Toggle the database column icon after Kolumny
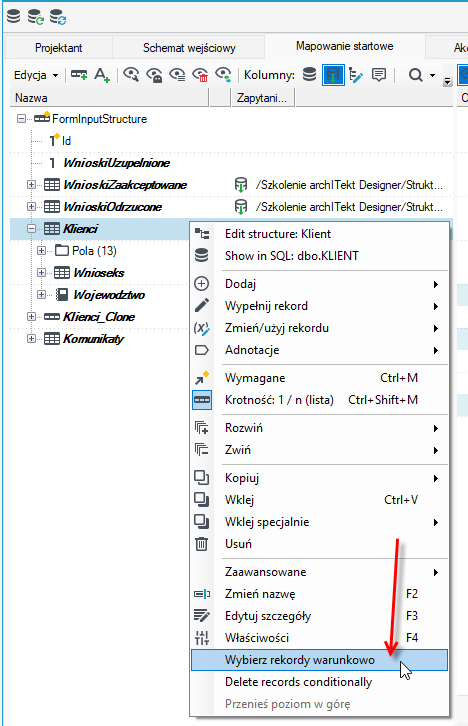This screenshot has height=726, width=468. pyautogui.click(x=309, y=75)
